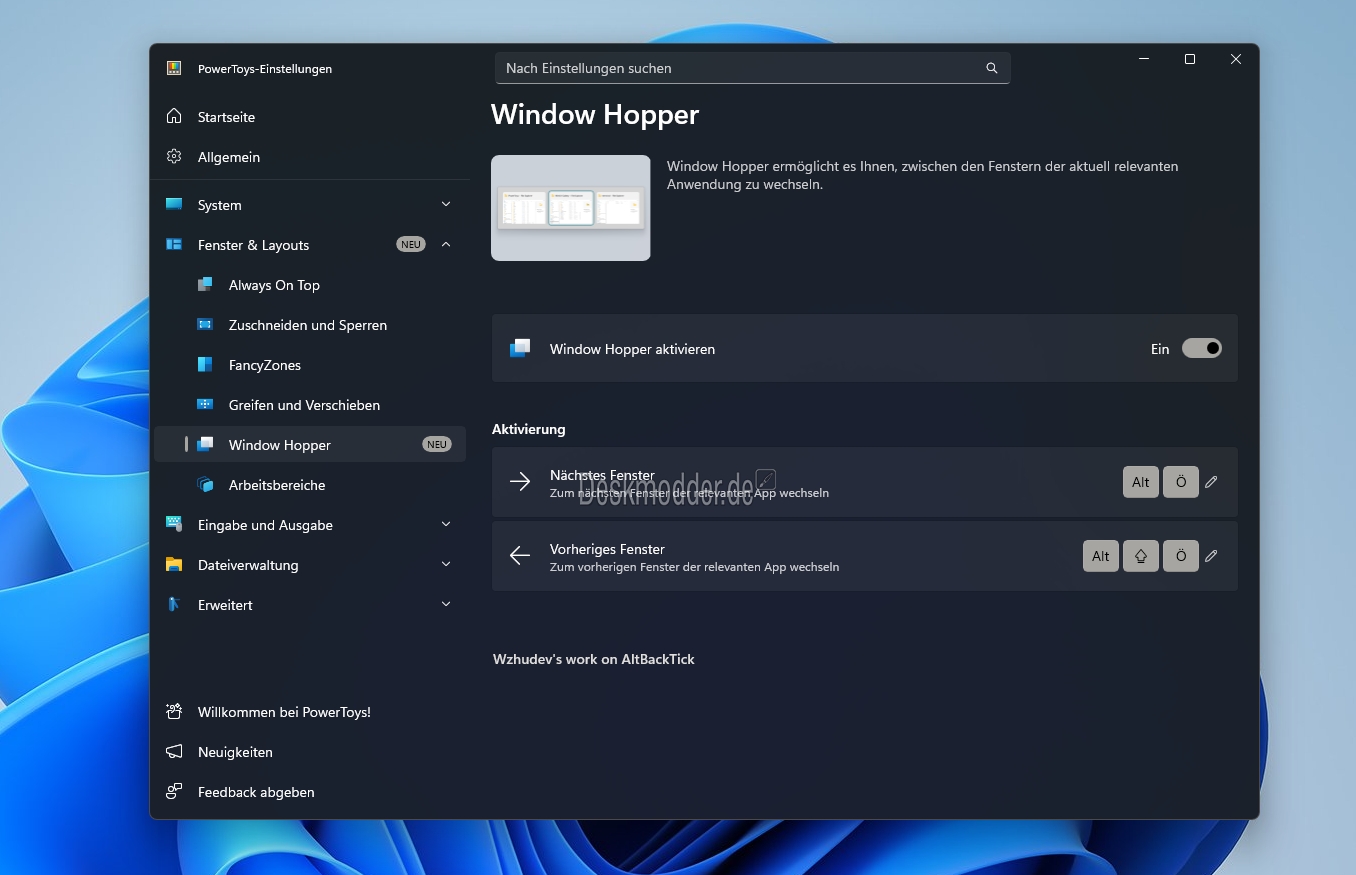Click the PowerToys-Einstellungen window title
The image size is (1356, 875).
(x=265, y=69)
